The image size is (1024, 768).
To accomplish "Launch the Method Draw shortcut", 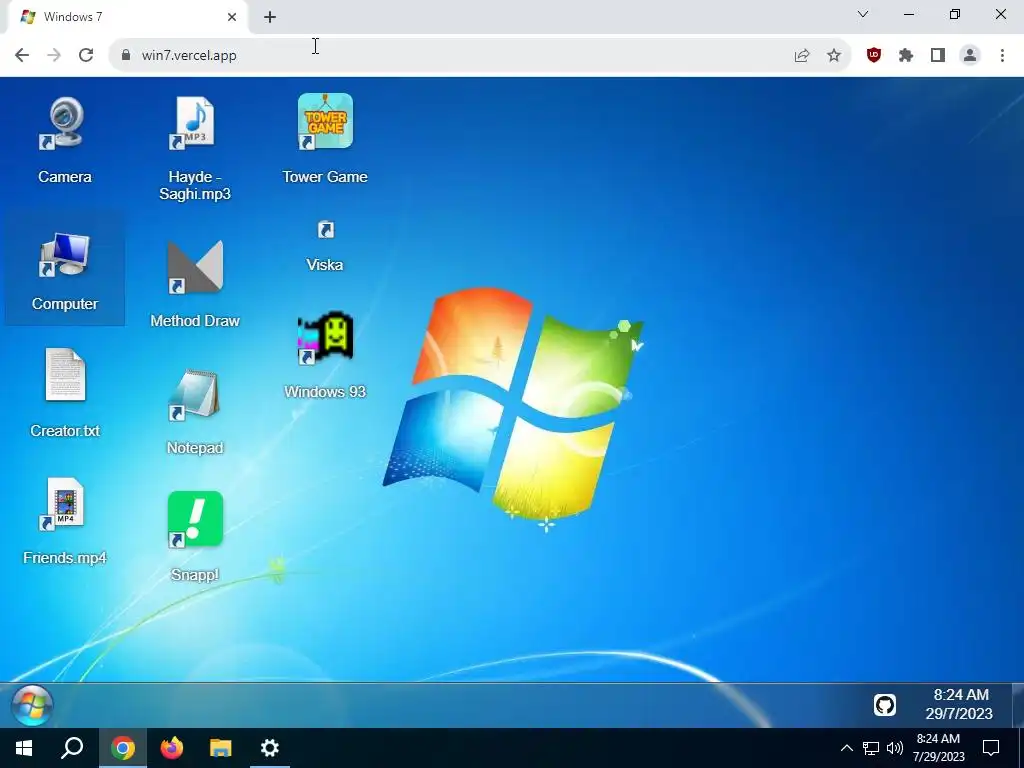I will [195, 284].
